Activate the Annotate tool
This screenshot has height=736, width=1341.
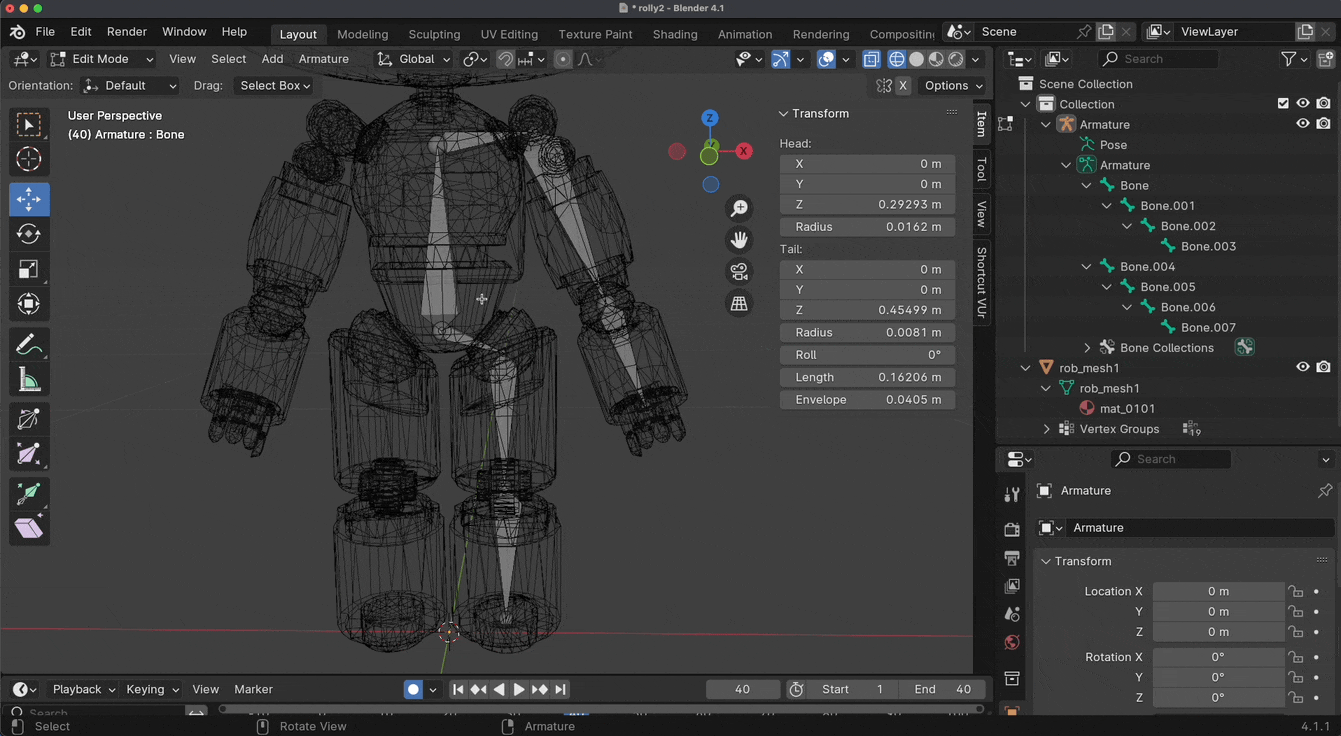(28, 345)
